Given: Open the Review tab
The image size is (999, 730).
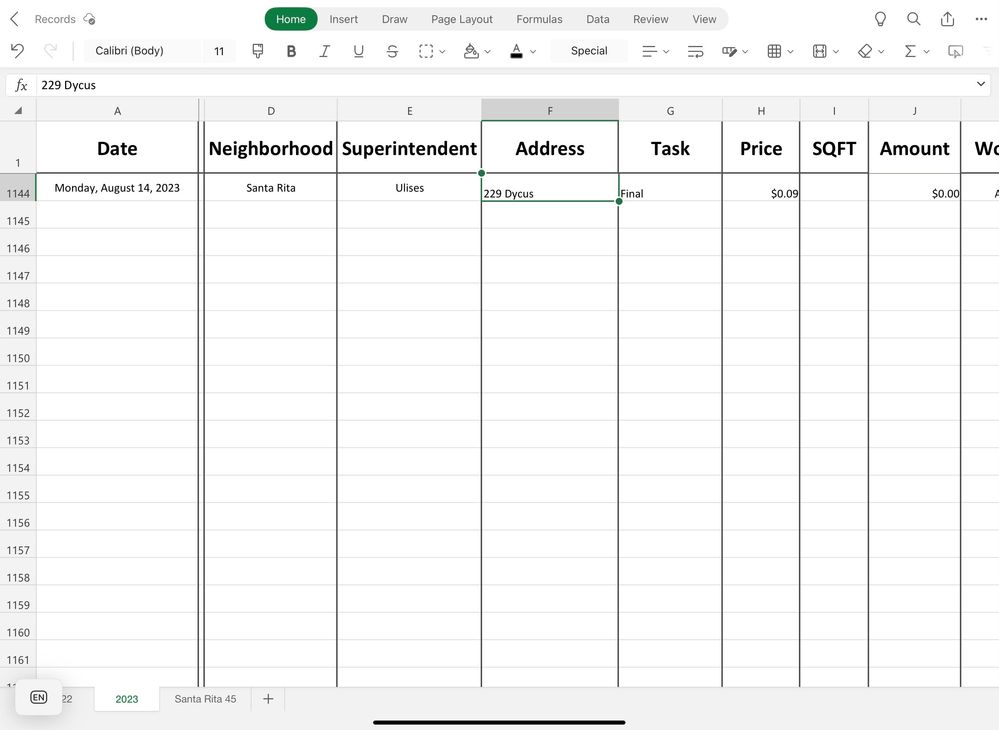Looking at the screenshot, I should click(x=650, y=19).
